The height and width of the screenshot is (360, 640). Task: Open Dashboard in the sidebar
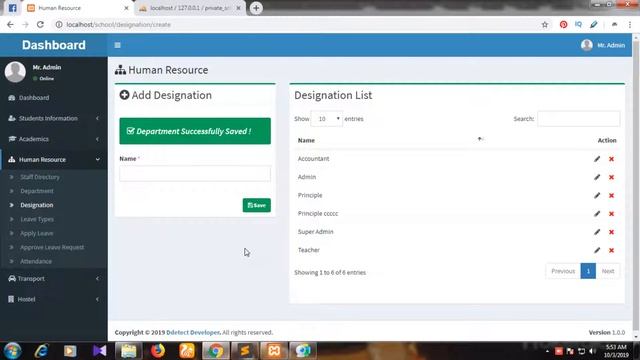[x=54, y=98]
